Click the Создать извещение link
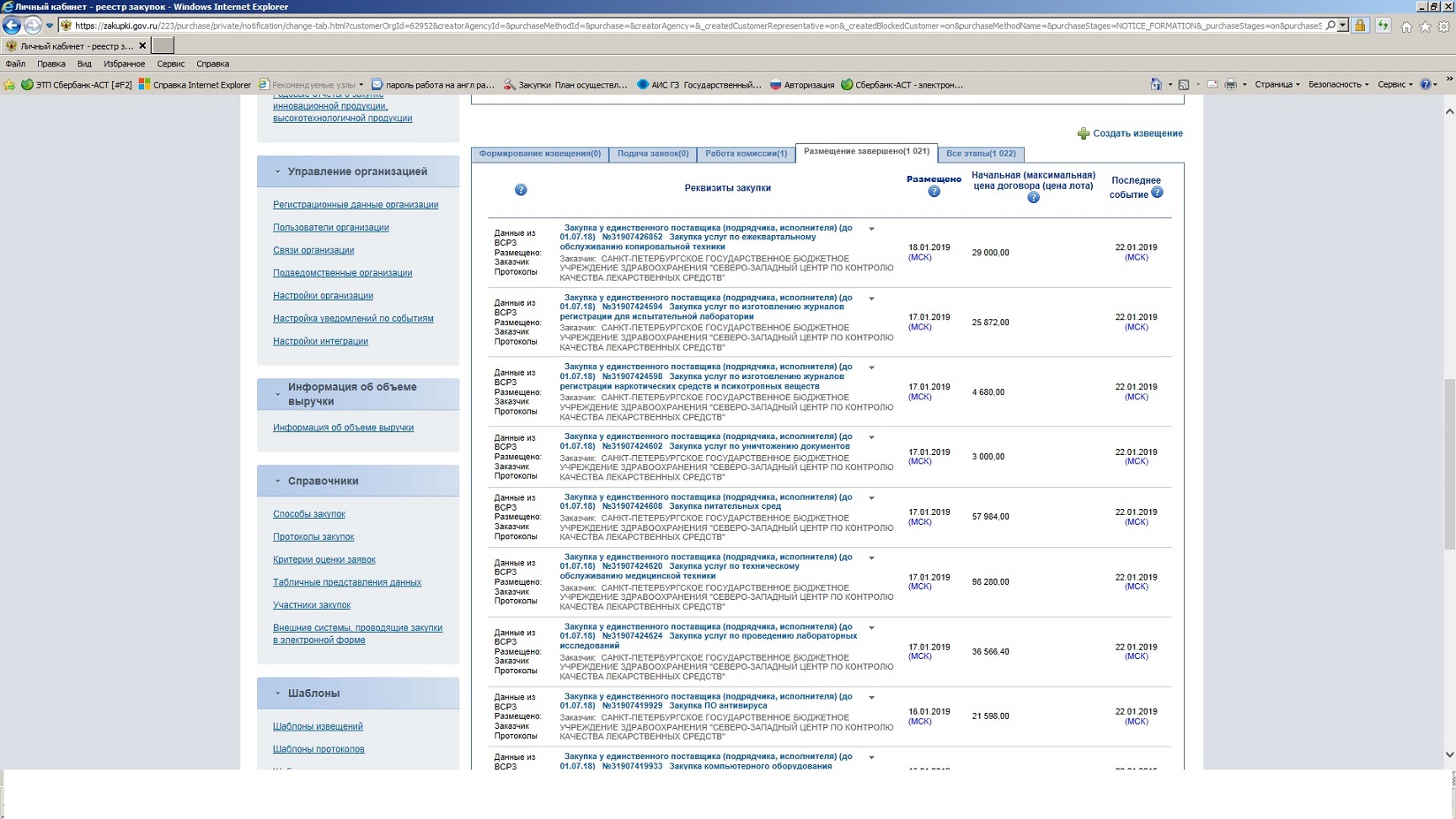Viewport: 1456px width, 819px height. [1137, 133]
